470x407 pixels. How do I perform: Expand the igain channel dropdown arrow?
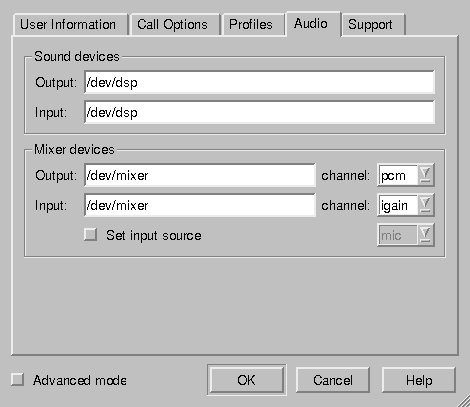(x=426, y=205)
